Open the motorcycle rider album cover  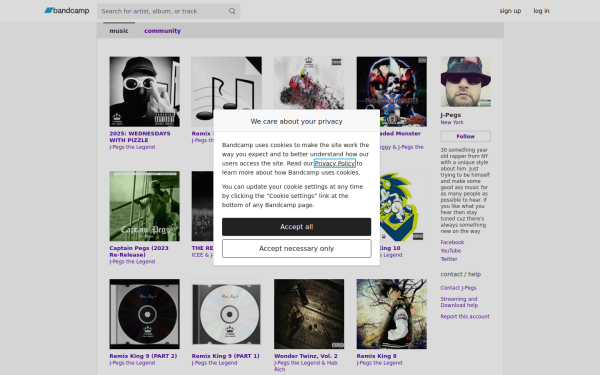pyautogui.click(x=309, y=83)
